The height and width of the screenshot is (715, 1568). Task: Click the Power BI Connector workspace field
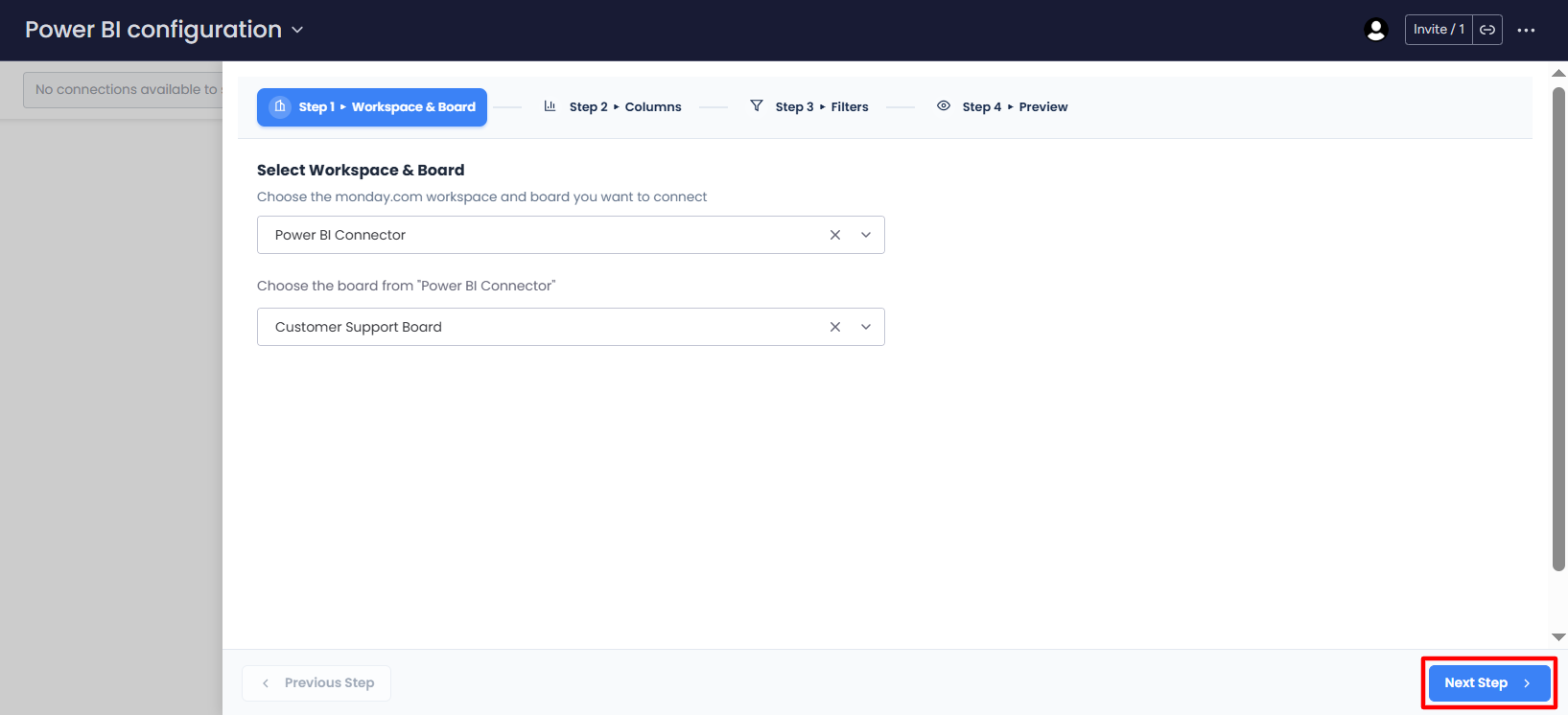tap(571, 235)
